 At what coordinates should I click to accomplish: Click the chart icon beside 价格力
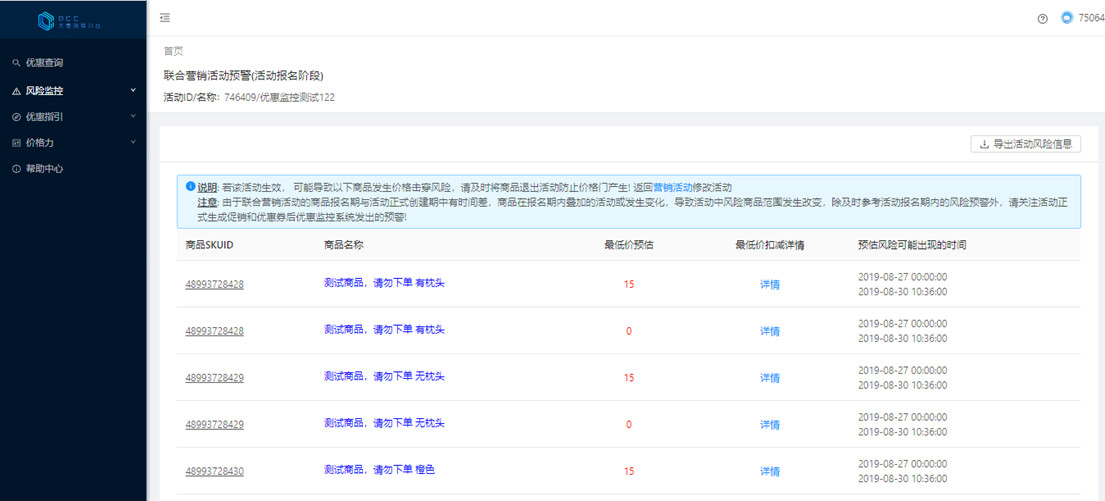(x=16, y=143)
